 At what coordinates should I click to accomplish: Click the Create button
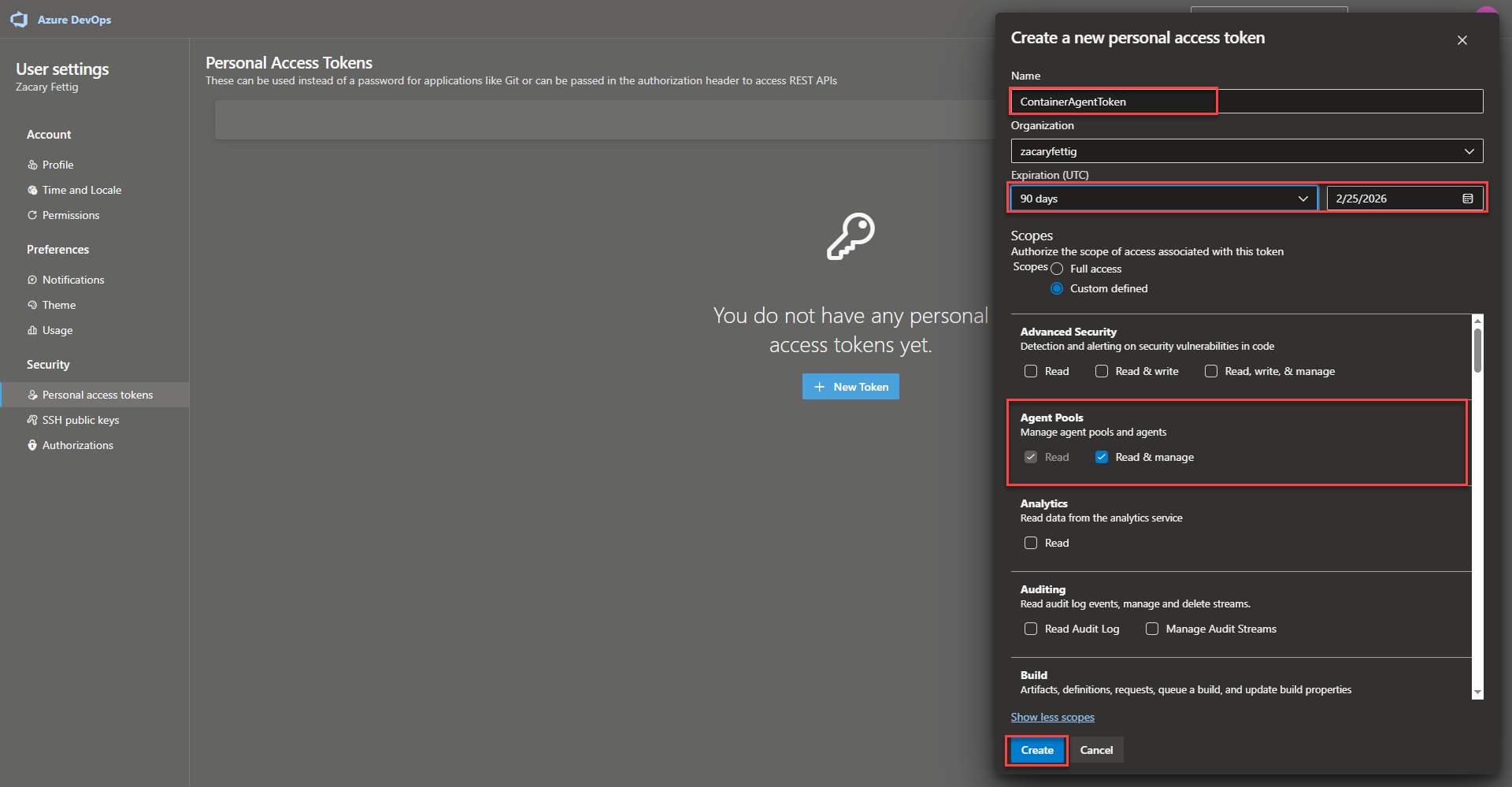pyautogui.click(x=1036, y=750)
